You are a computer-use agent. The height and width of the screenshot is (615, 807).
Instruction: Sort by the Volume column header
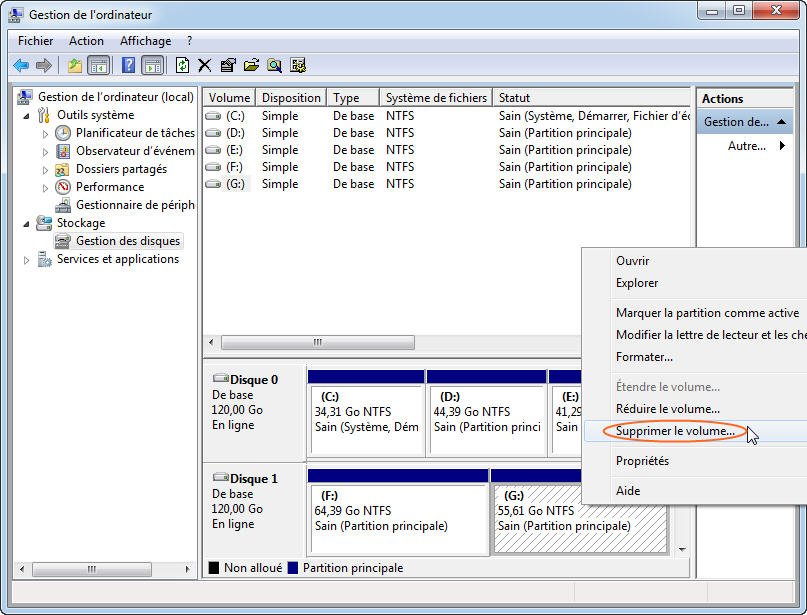click(230, 98)
